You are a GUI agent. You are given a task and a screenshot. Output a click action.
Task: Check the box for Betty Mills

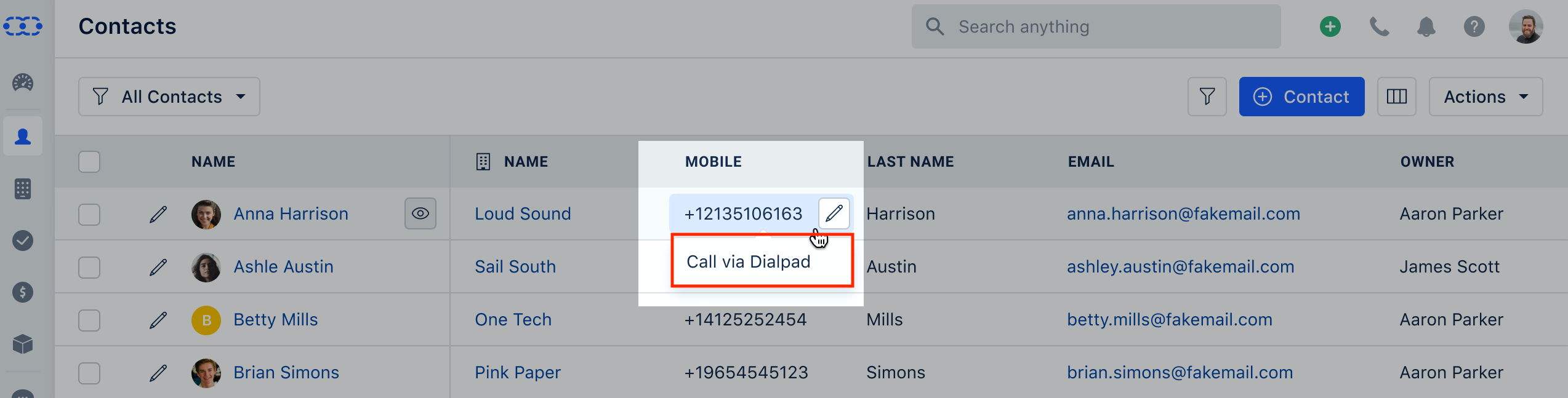[x=89, y=320]
